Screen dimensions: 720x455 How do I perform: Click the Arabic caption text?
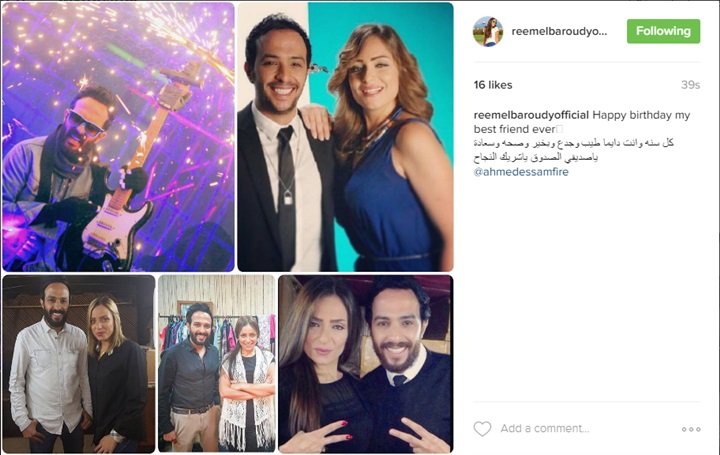[574, 150]
